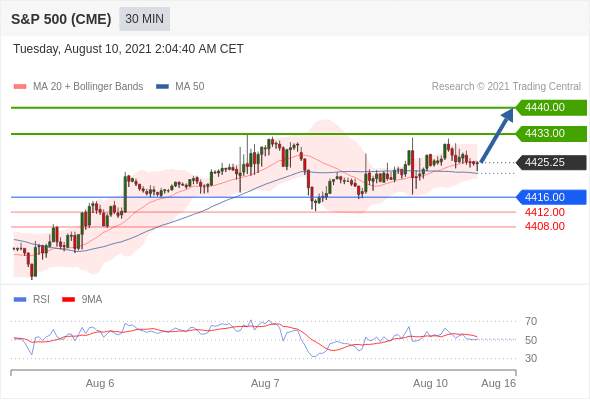Click the 4425.25 current price tag
Screen dimensions: 590x400
[x=551, y=163]
